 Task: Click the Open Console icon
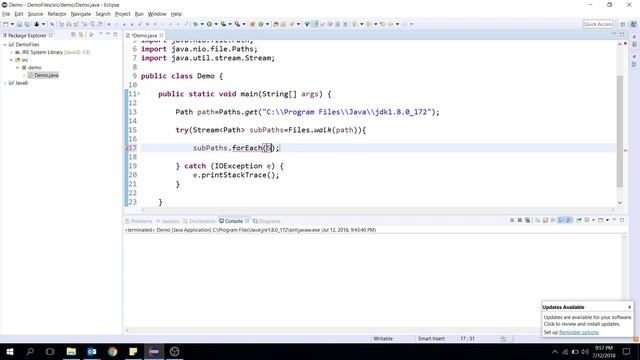600,220
